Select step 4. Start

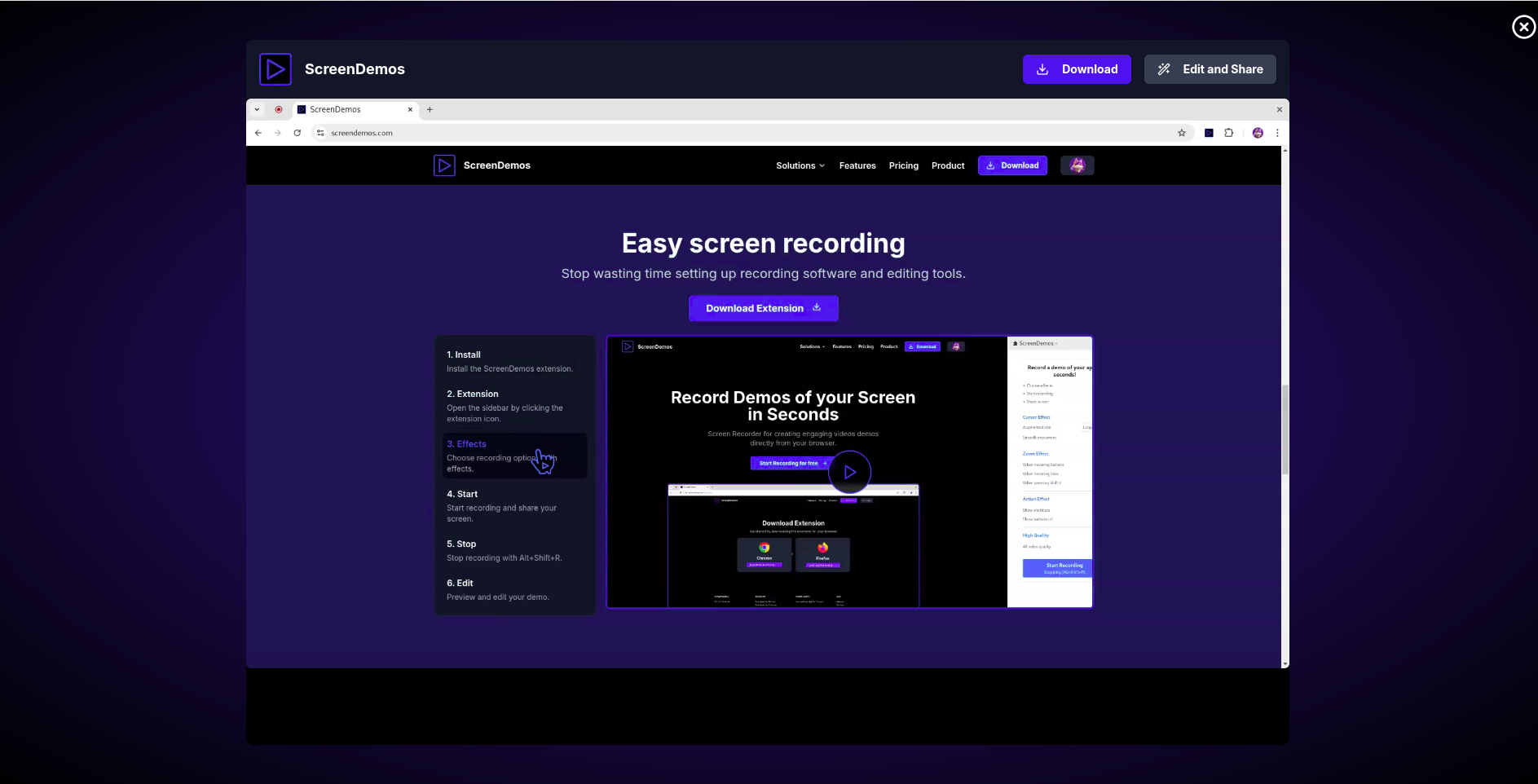point(515,506)
